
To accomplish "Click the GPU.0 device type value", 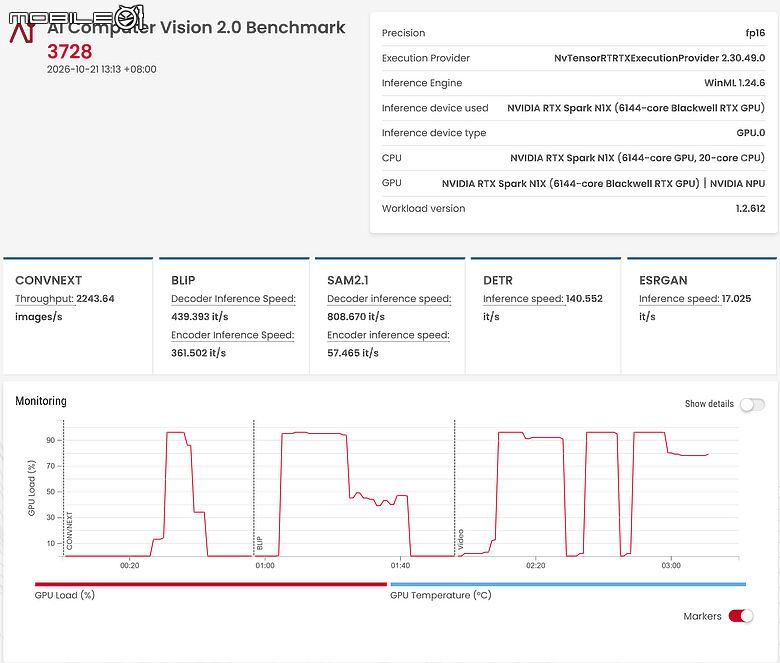I will 751,133.
